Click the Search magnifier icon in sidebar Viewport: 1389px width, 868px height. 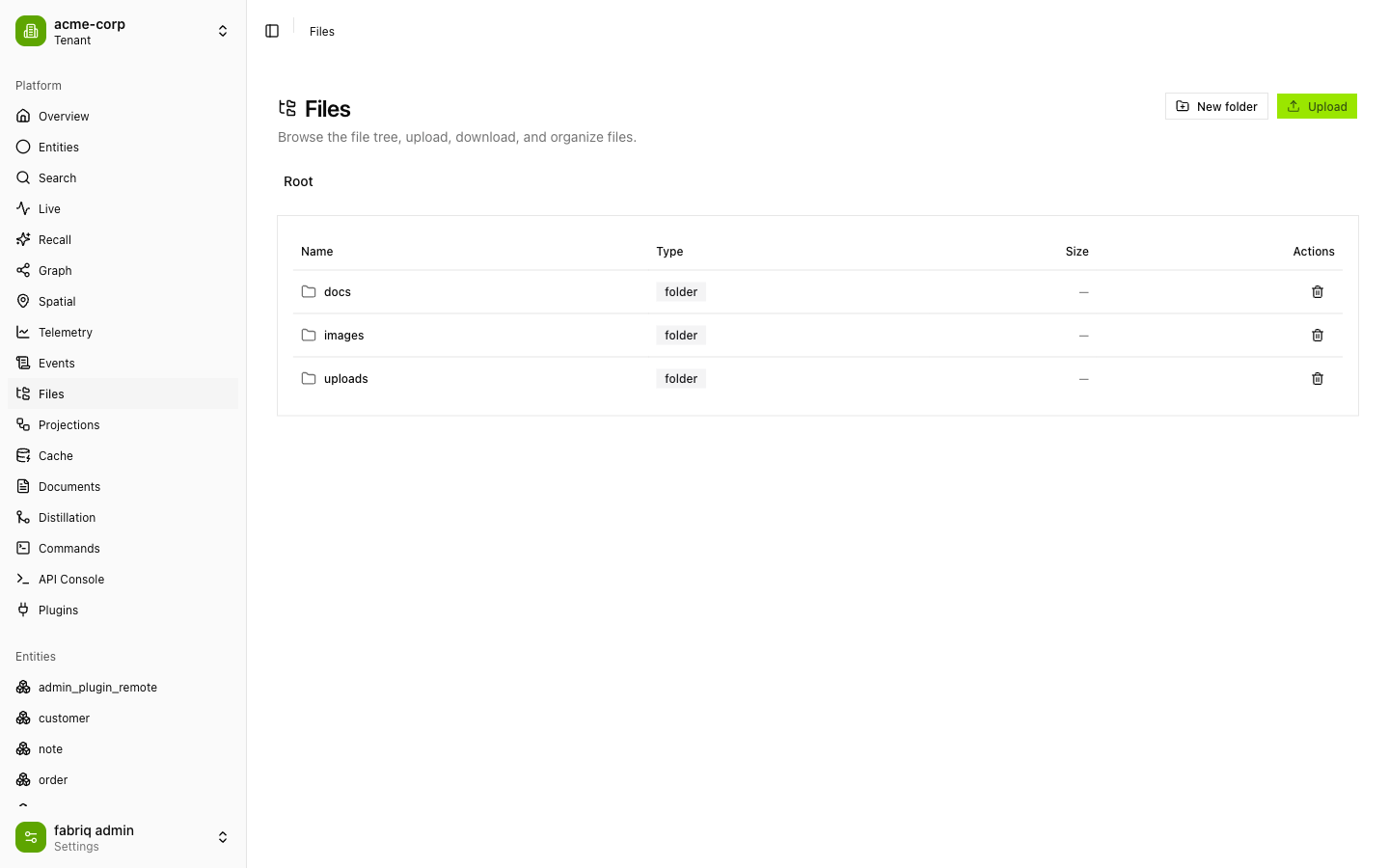tap(23, 177)
